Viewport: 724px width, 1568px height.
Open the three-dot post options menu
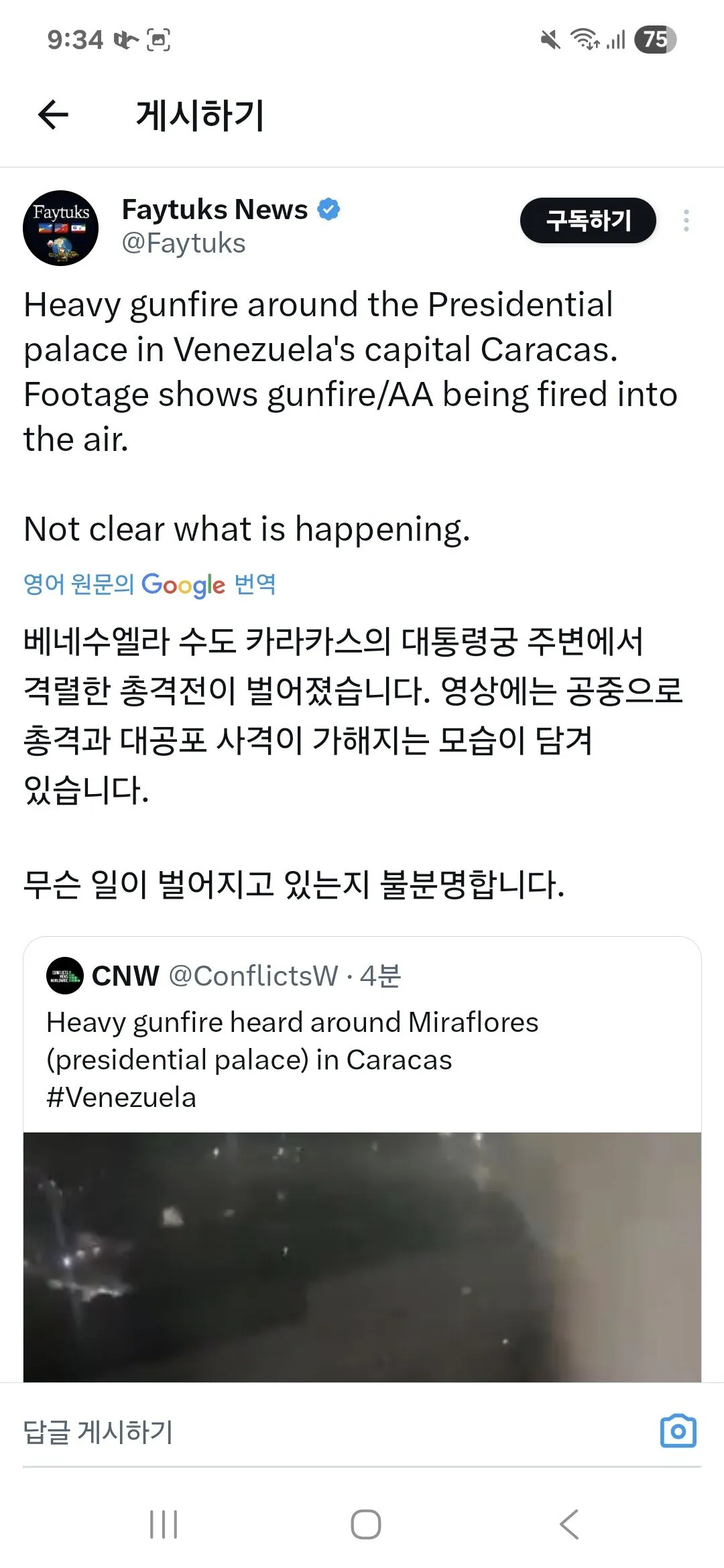pos(686,220)
